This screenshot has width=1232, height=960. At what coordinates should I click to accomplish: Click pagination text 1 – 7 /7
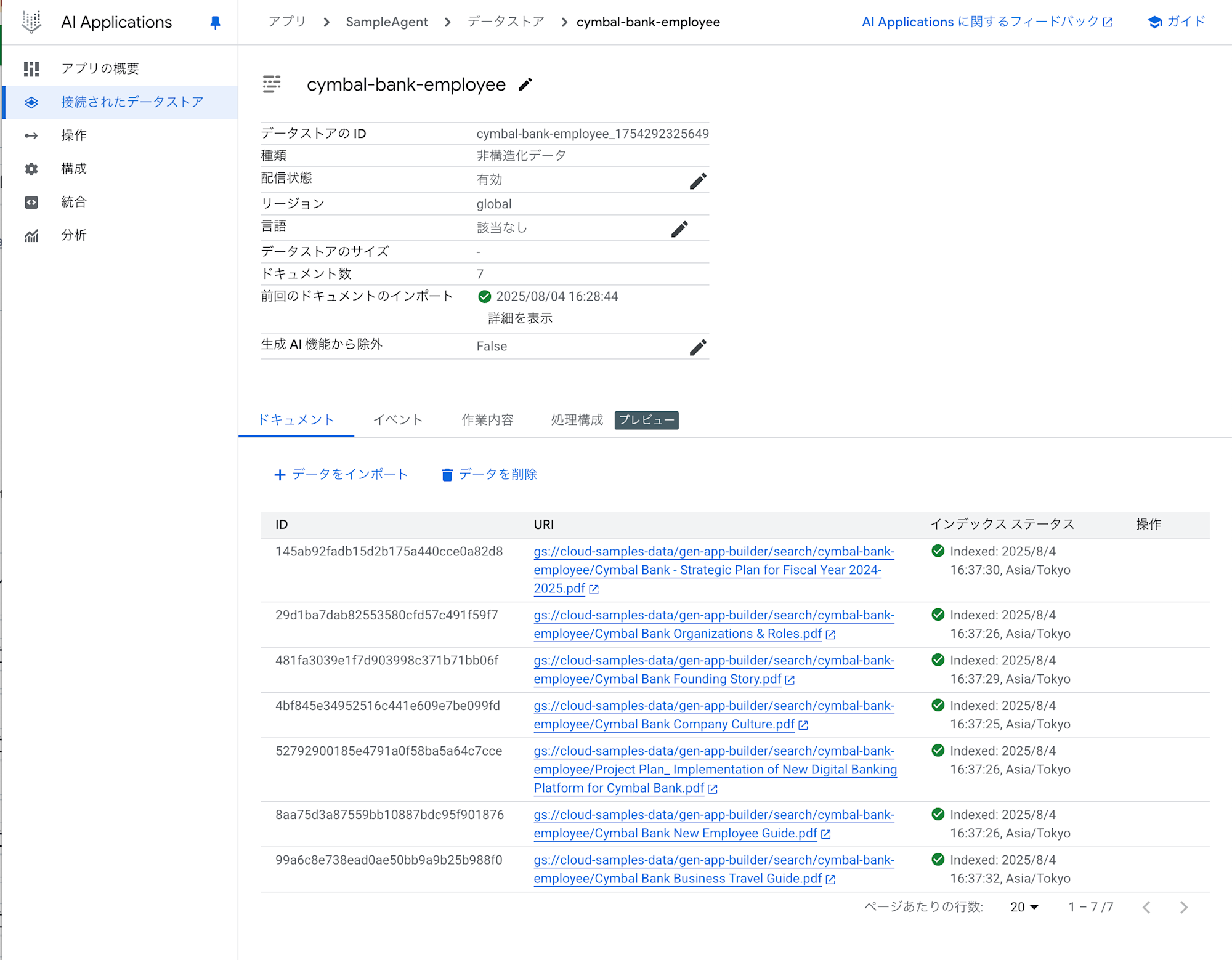click(1091, 907)
